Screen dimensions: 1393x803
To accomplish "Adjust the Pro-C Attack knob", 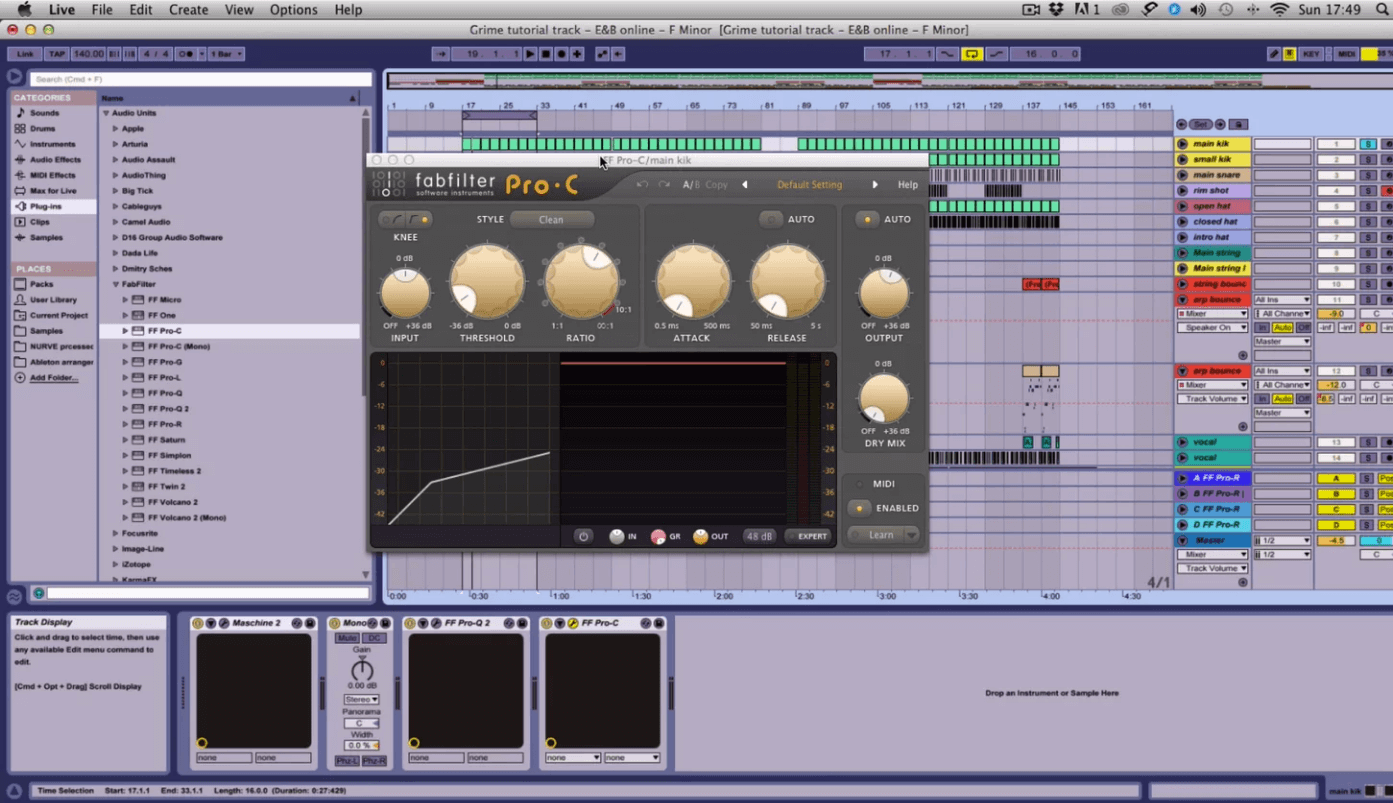I will click(x=692, y=281).
